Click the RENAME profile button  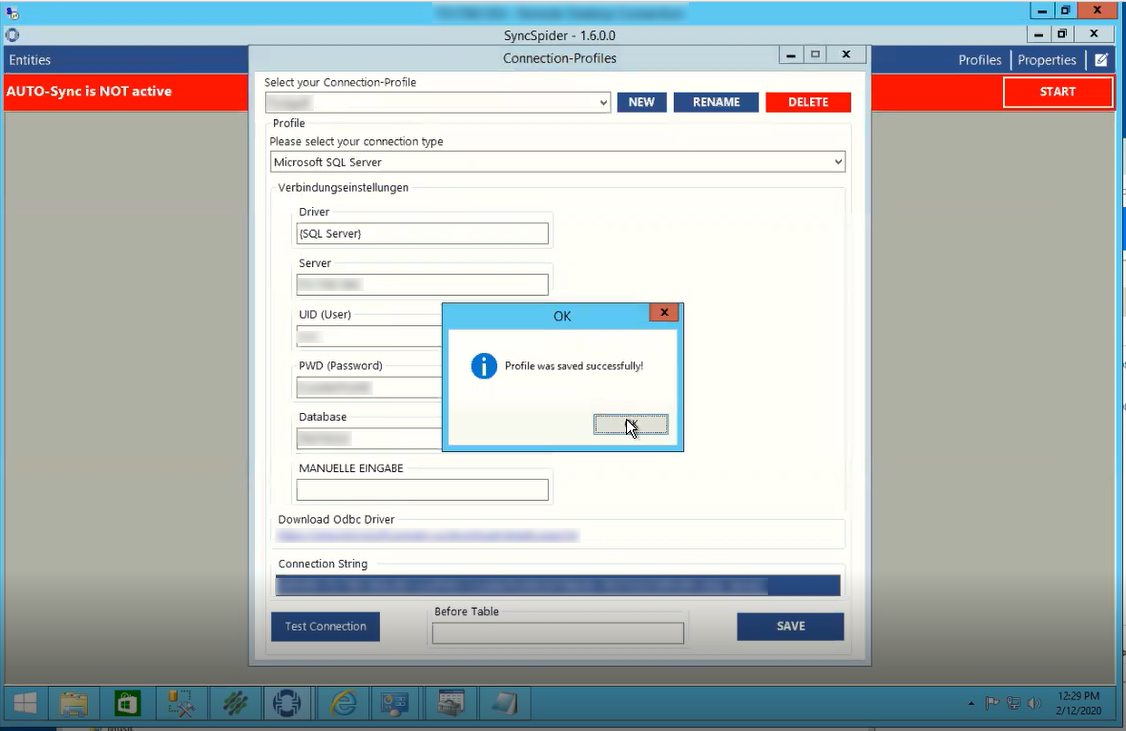pyautogui.click(x=716, y=102)
